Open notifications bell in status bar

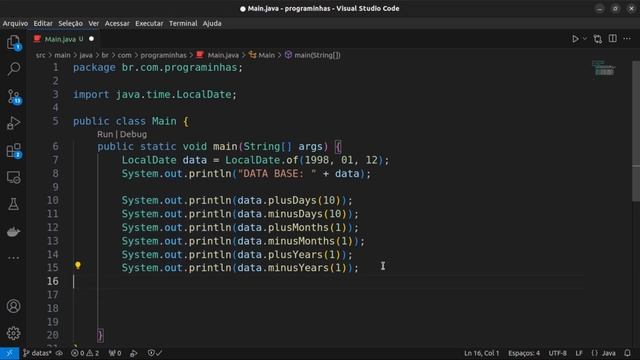pos(627,353)
